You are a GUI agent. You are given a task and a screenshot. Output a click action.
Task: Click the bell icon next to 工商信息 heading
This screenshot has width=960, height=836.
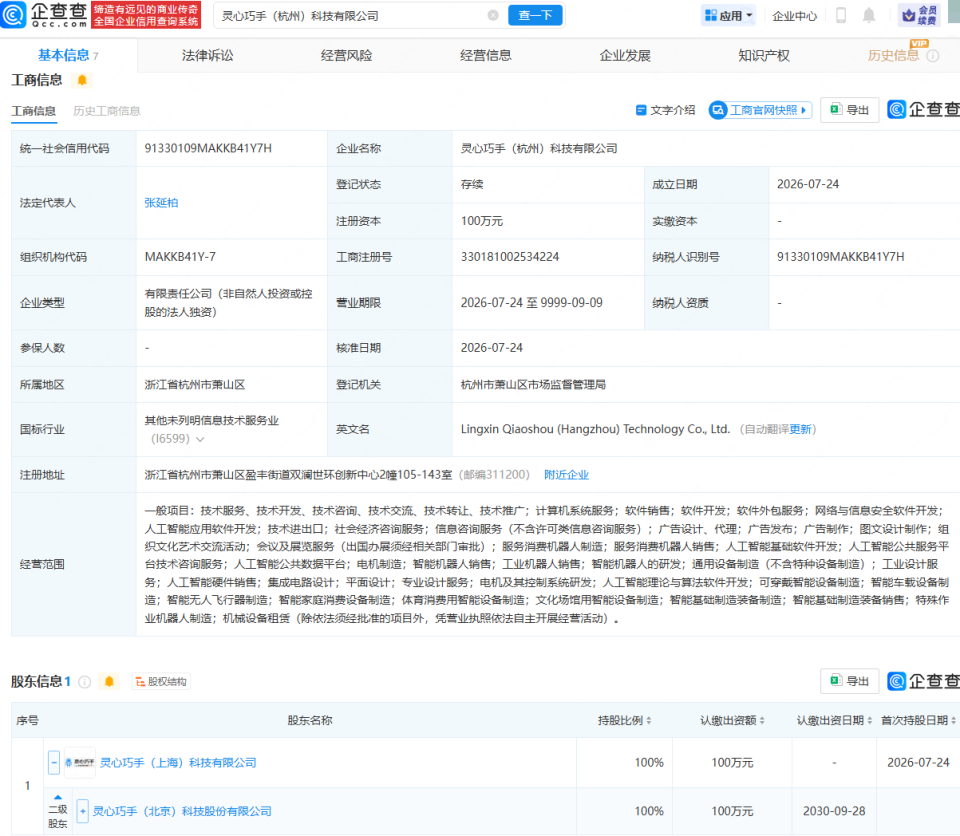click(82, 80)
